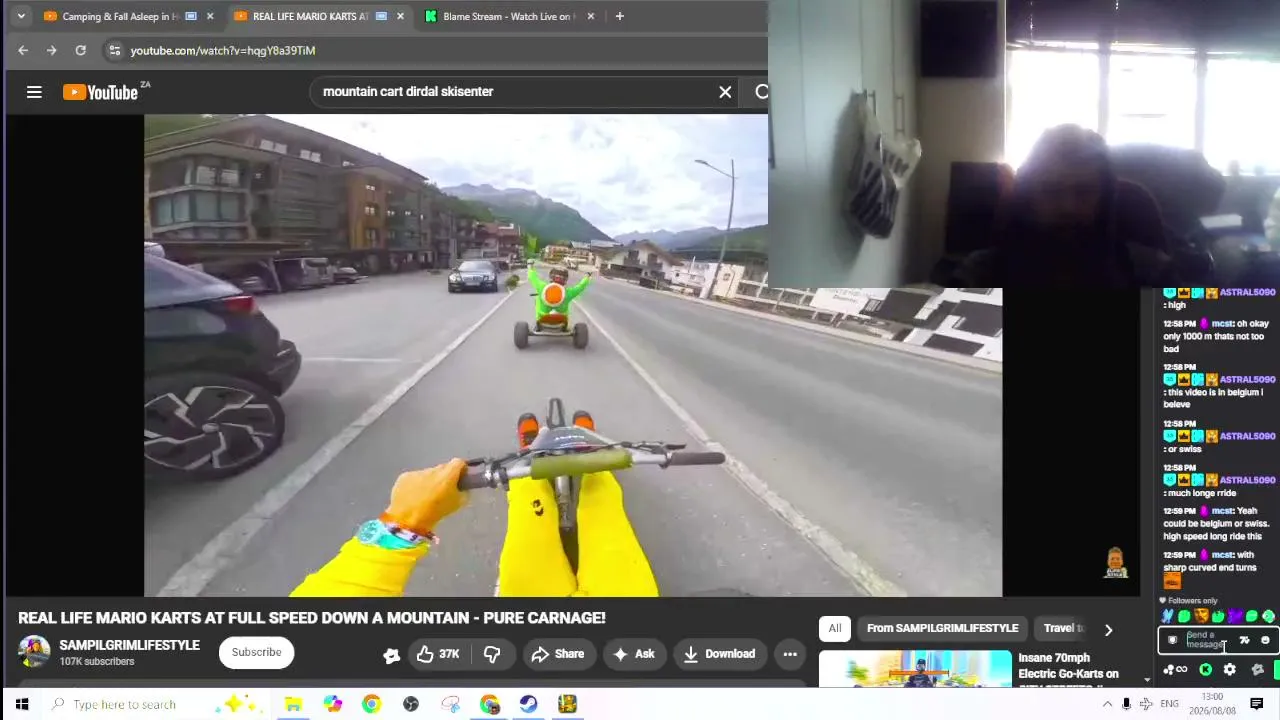The width and height of the screenshot is (1280, 720).
Task: Reload the current YouTube page
Action: (x=80, y=50)
